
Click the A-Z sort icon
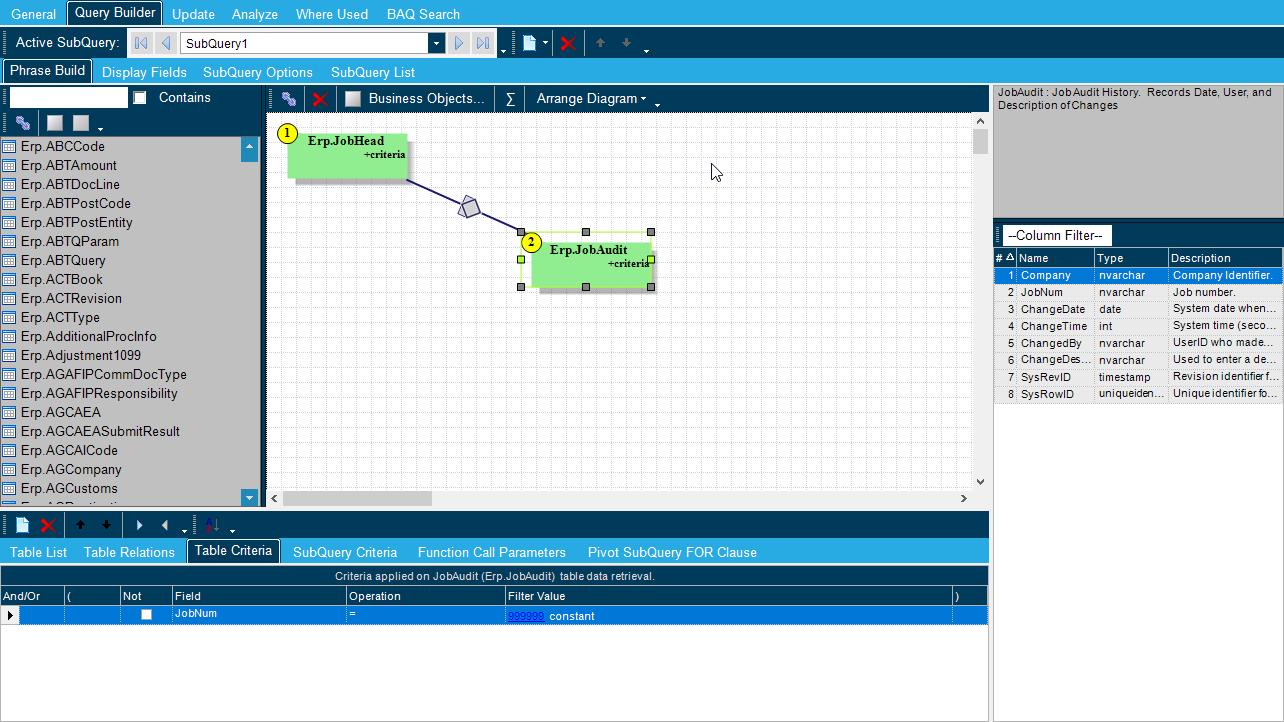point(212,525)
